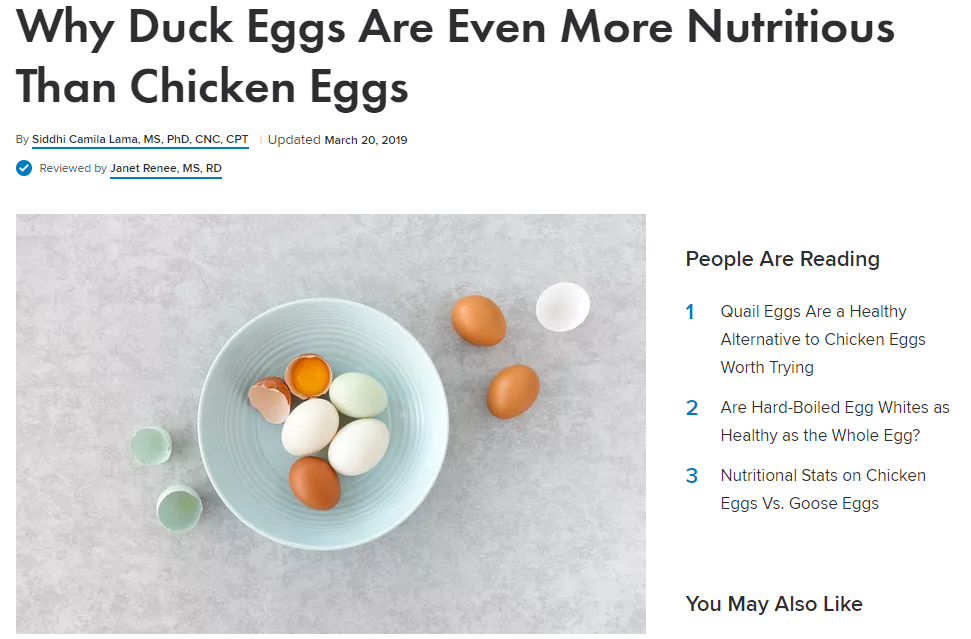Click the number 2 ranking item
This screenshot has height=639, width=971.
click(x=692, y=407)
